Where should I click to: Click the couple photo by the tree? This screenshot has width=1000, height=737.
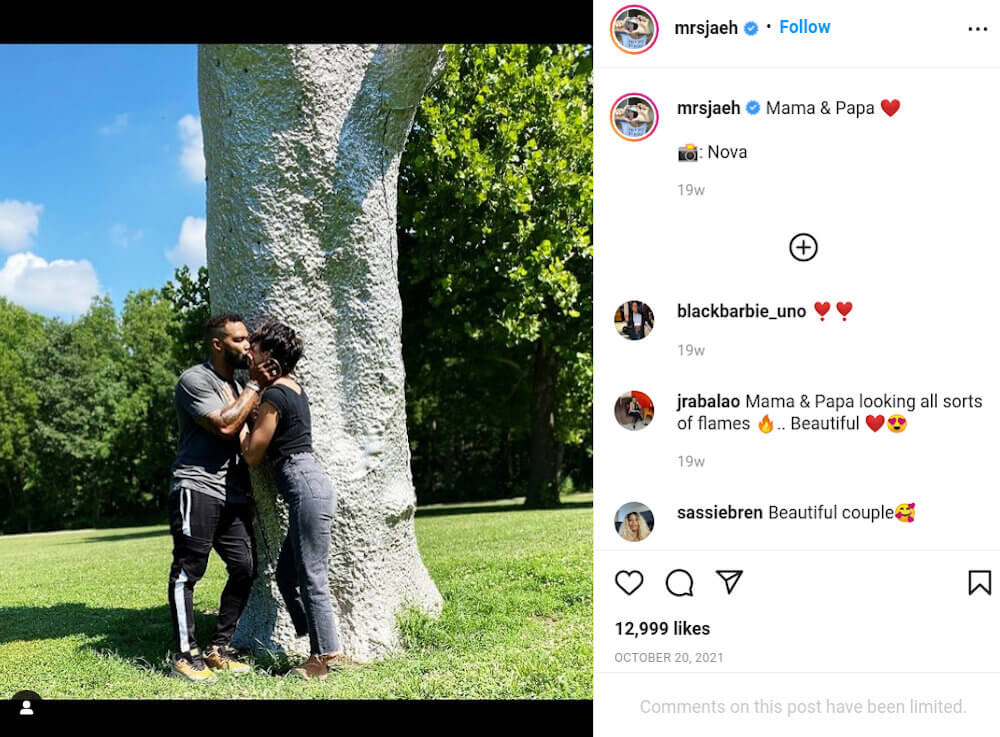(296, 371)
